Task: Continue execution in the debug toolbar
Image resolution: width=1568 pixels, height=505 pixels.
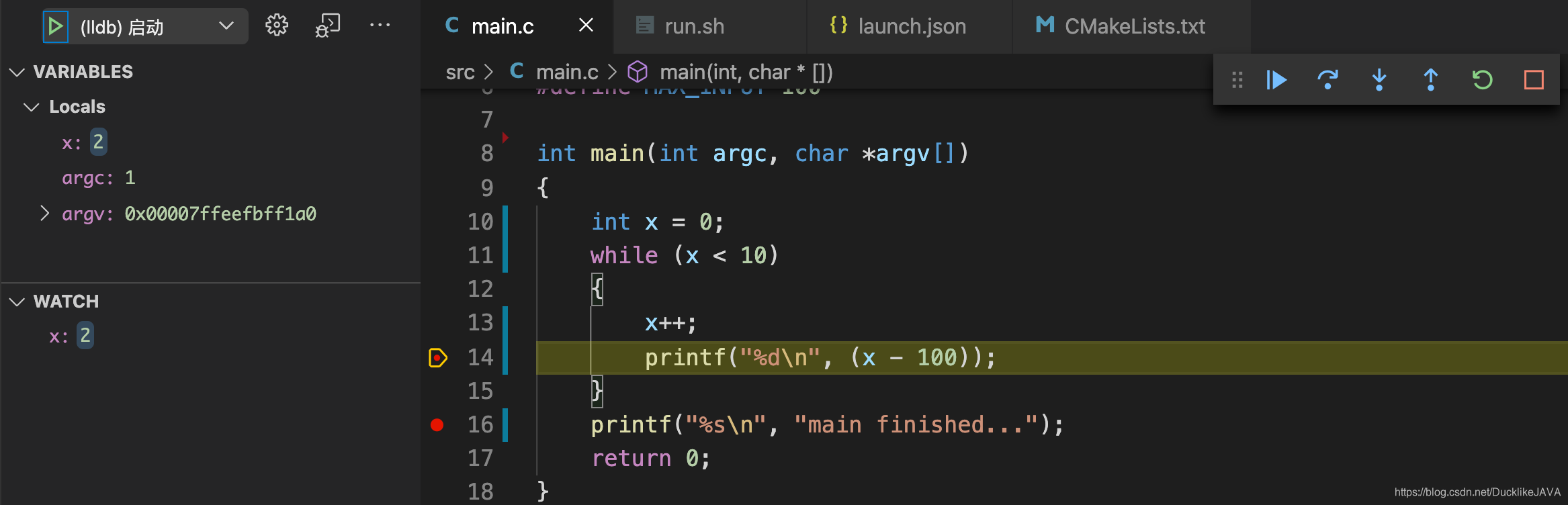Action: click(x=1276, y=80)
